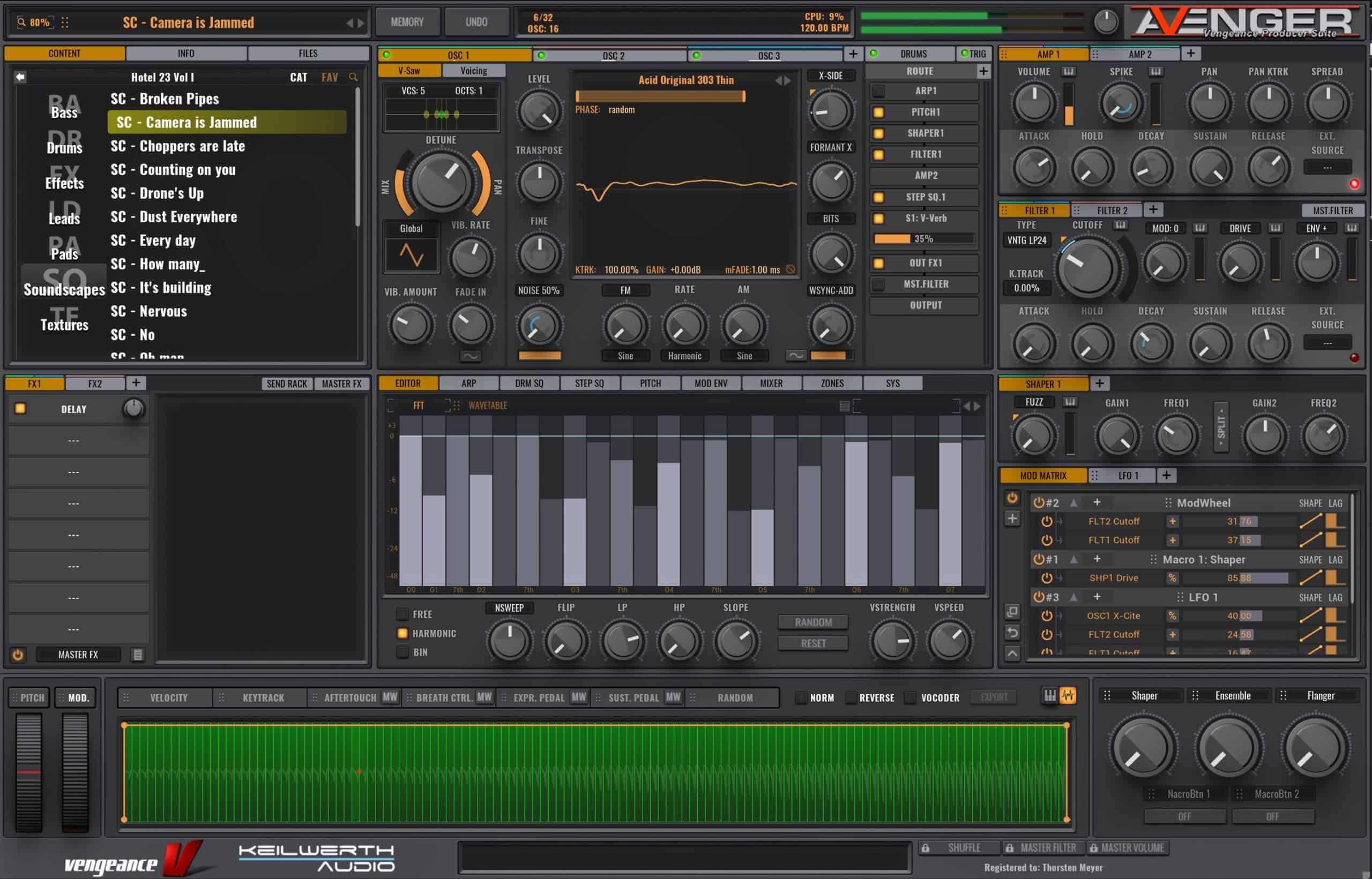Click next wavetable arrow in editor
1372x879 pixels.
tap(977, 406)
